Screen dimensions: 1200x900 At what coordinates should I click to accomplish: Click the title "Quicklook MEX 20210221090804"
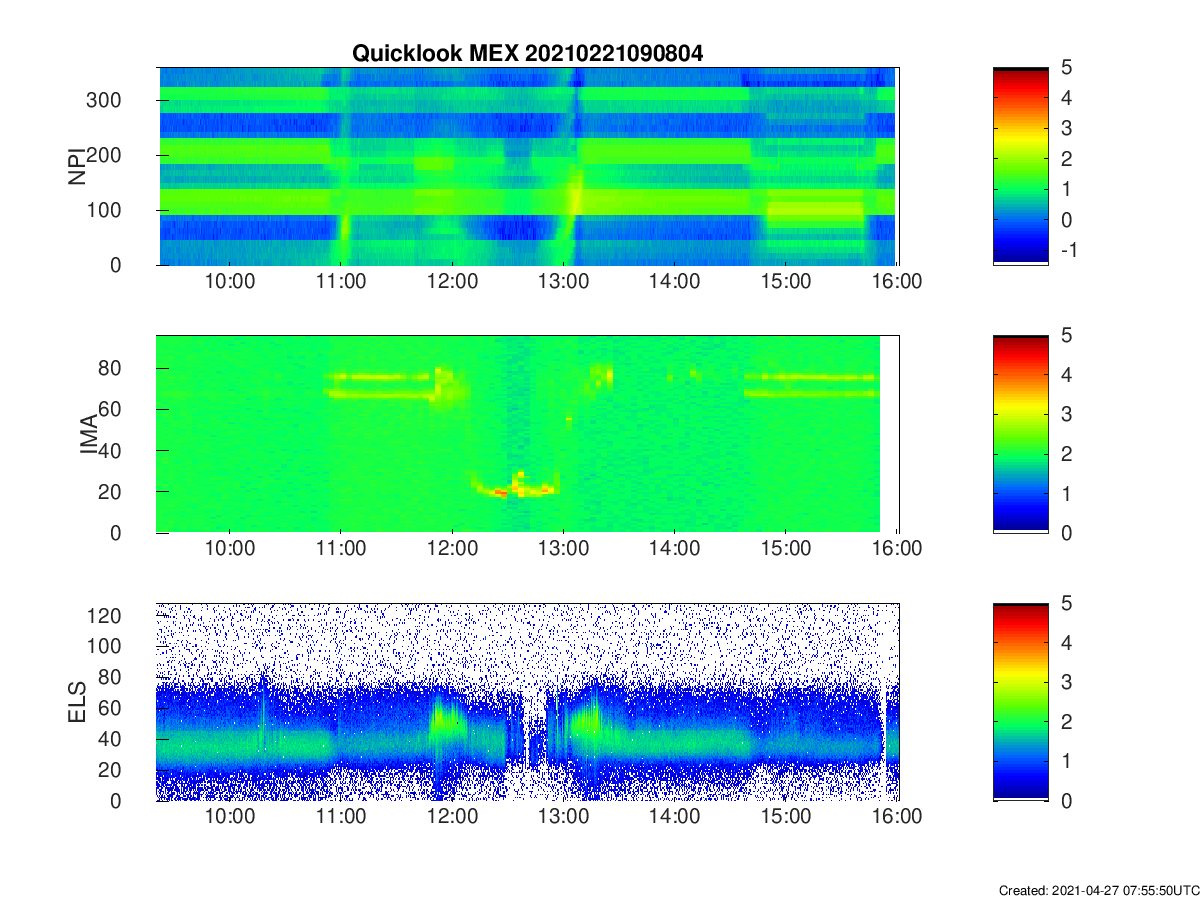coord(527,54)
